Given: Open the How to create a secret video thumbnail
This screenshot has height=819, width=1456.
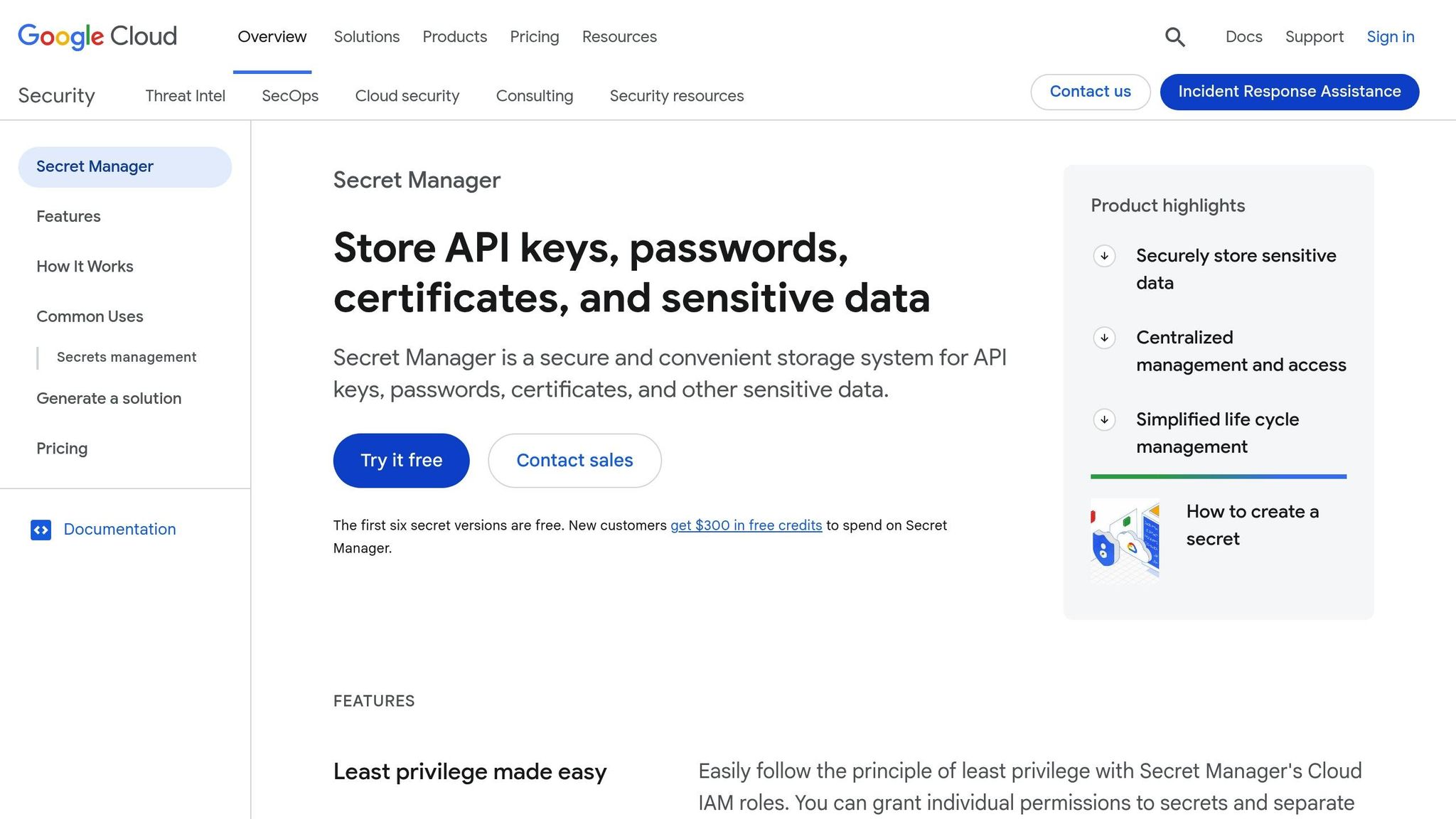Looking at the screenshot, I should click(x=1124, y=539).
